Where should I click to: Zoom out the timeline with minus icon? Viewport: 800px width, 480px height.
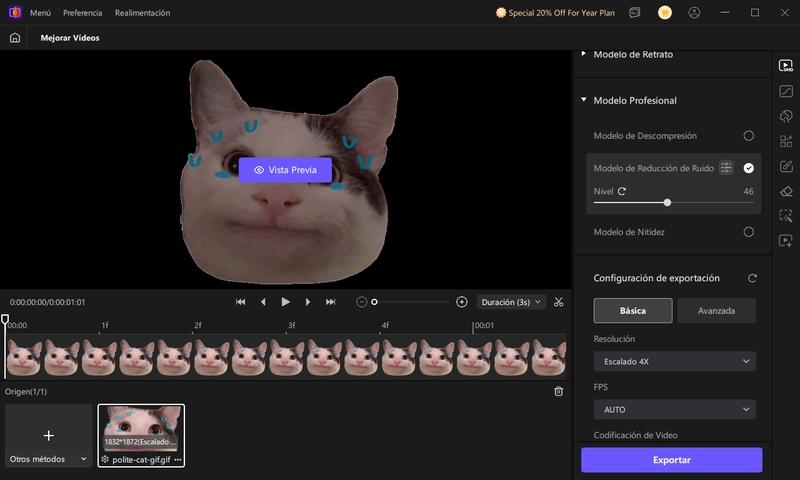coord(362,302)
